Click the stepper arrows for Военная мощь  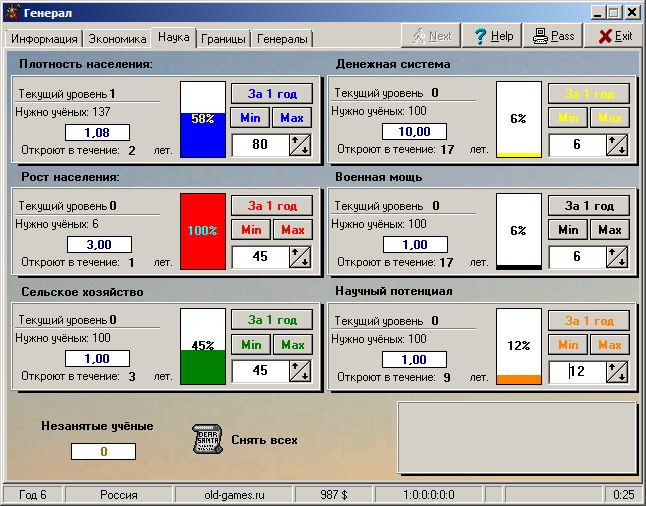pos(617,257)
